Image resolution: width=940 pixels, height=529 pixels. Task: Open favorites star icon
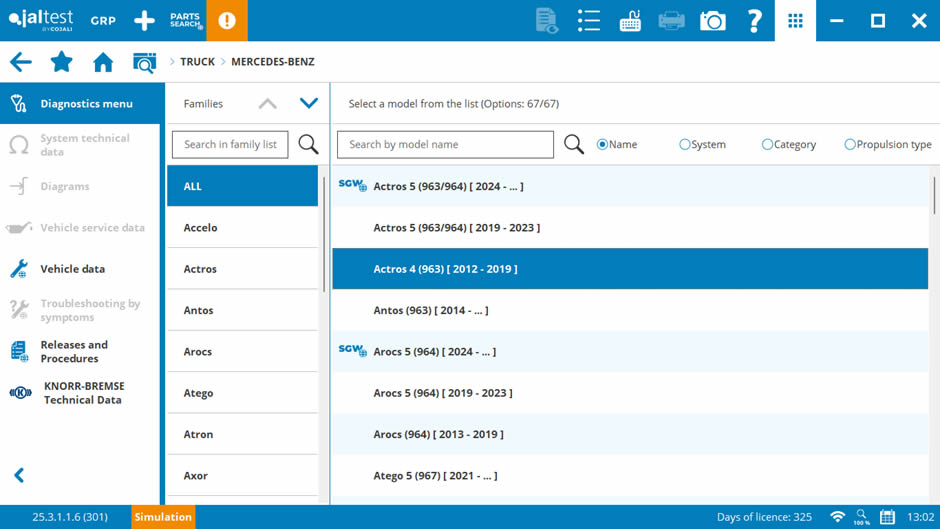[62, 61]
